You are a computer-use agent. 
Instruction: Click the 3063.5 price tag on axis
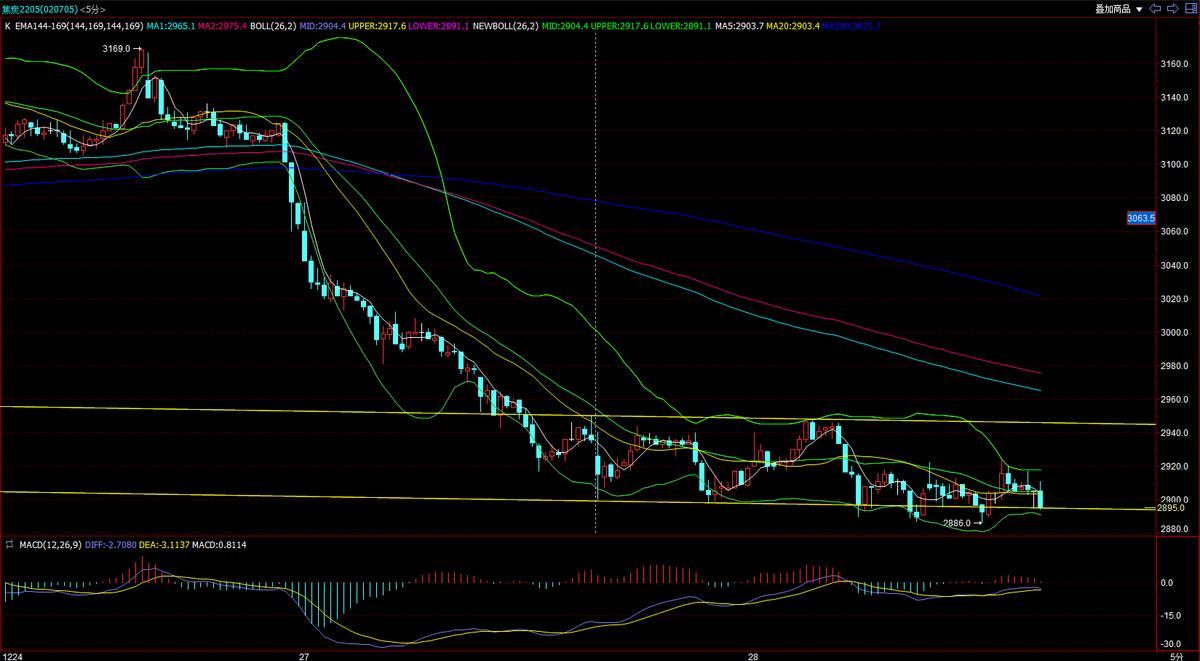[x=1140, y=217]
